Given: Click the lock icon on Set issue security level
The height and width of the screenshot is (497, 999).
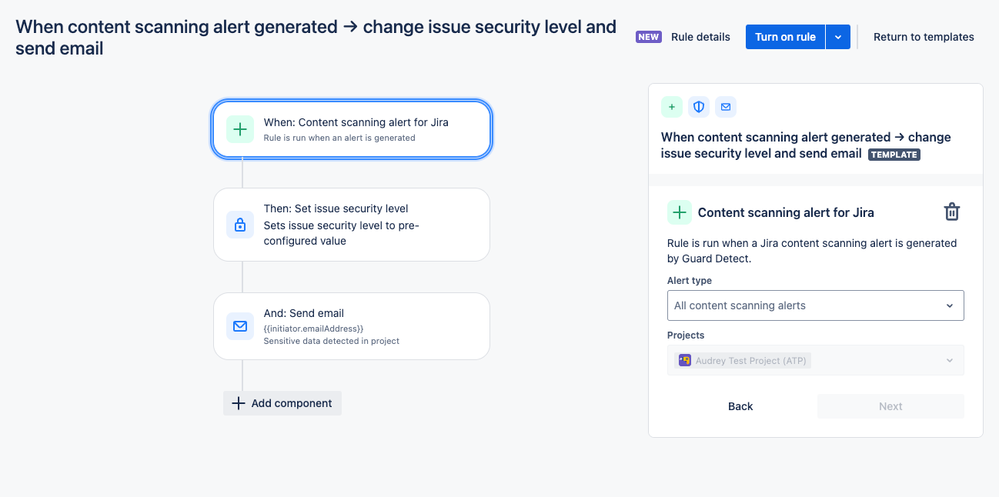Looking at the screenshot, I should [x=240, y=224].
